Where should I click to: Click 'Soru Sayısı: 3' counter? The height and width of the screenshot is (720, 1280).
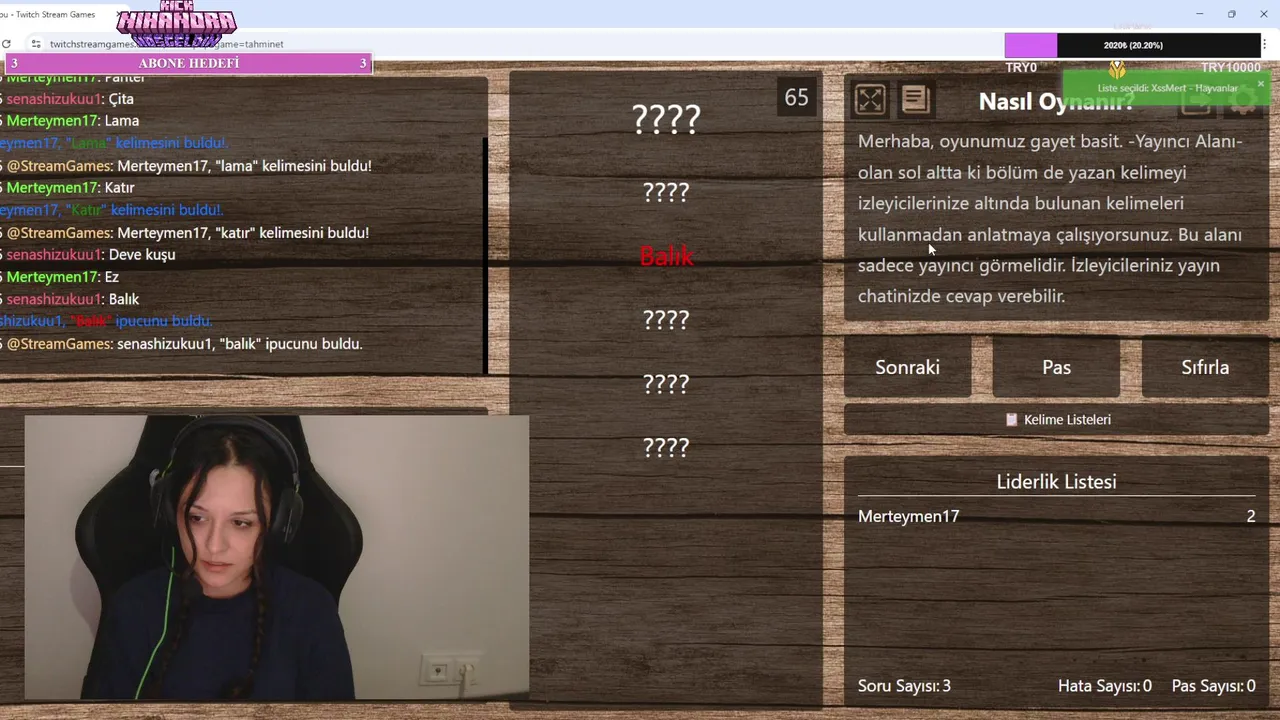pyautogui.click(x=904, y=686)
